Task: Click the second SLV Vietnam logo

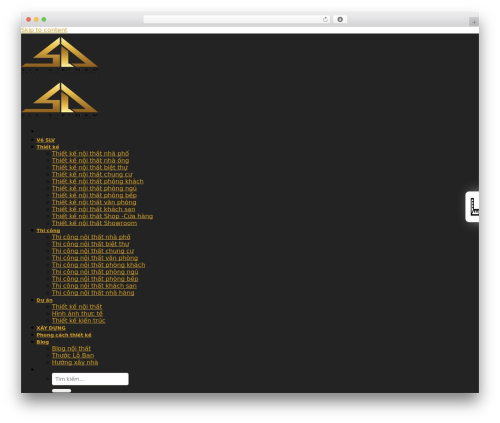Action: tap(60, 100)
